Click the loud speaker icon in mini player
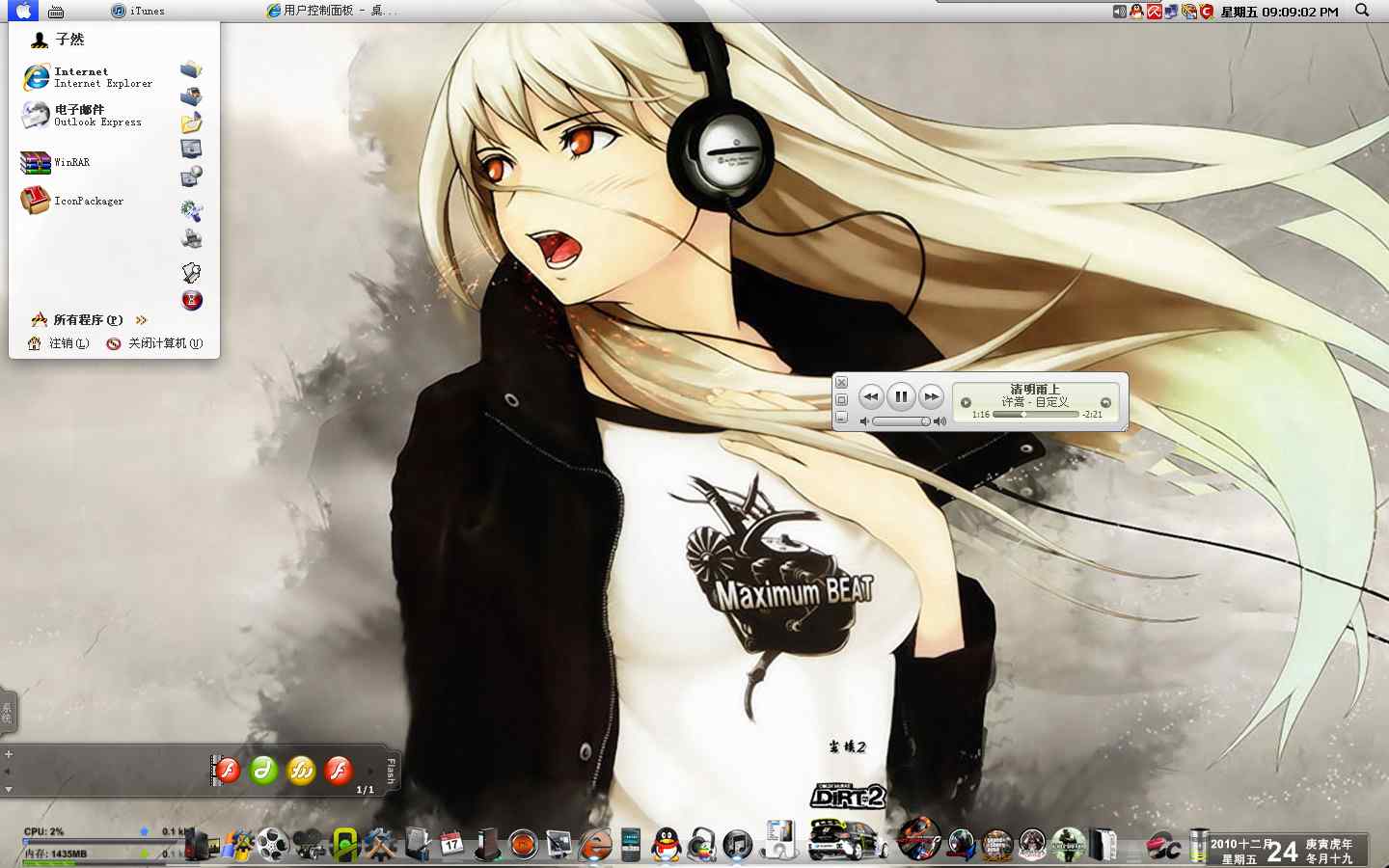 tap(940, 421)
